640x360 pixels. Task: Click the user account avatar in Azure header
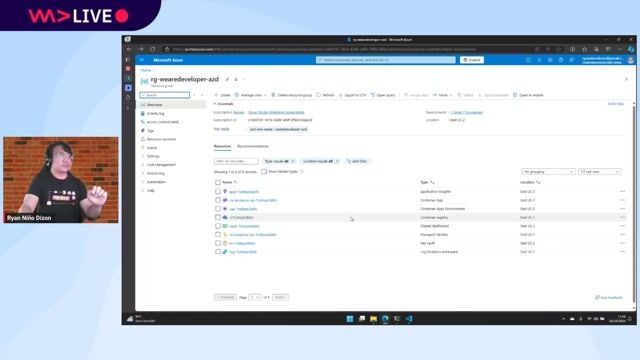(x=631, y=60)
